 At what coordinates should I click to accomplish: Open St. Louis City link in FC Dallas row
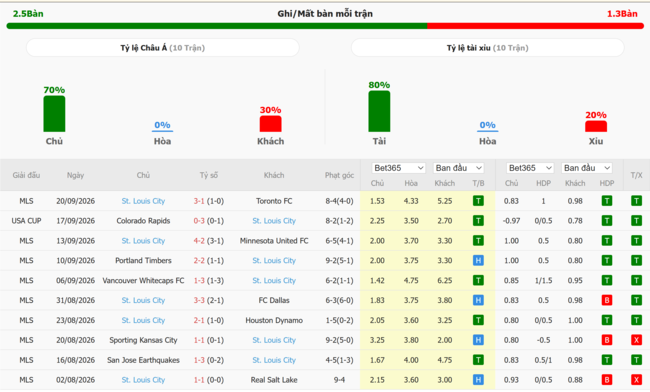pyautogui.click(x=143, y=300)
